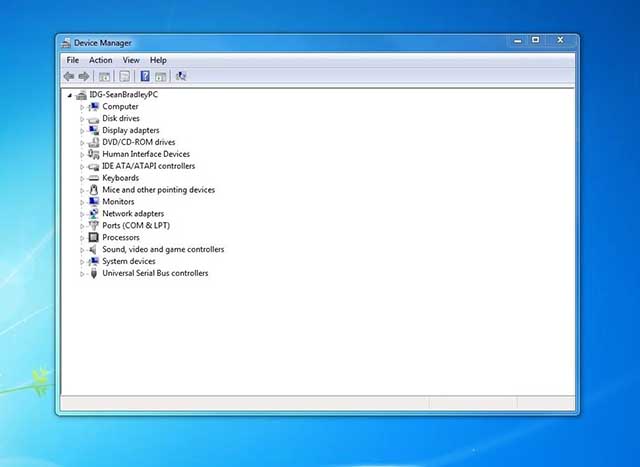Click the Processors chip icon
Viewport: 640px width, 467px height.
coord(93,237)
